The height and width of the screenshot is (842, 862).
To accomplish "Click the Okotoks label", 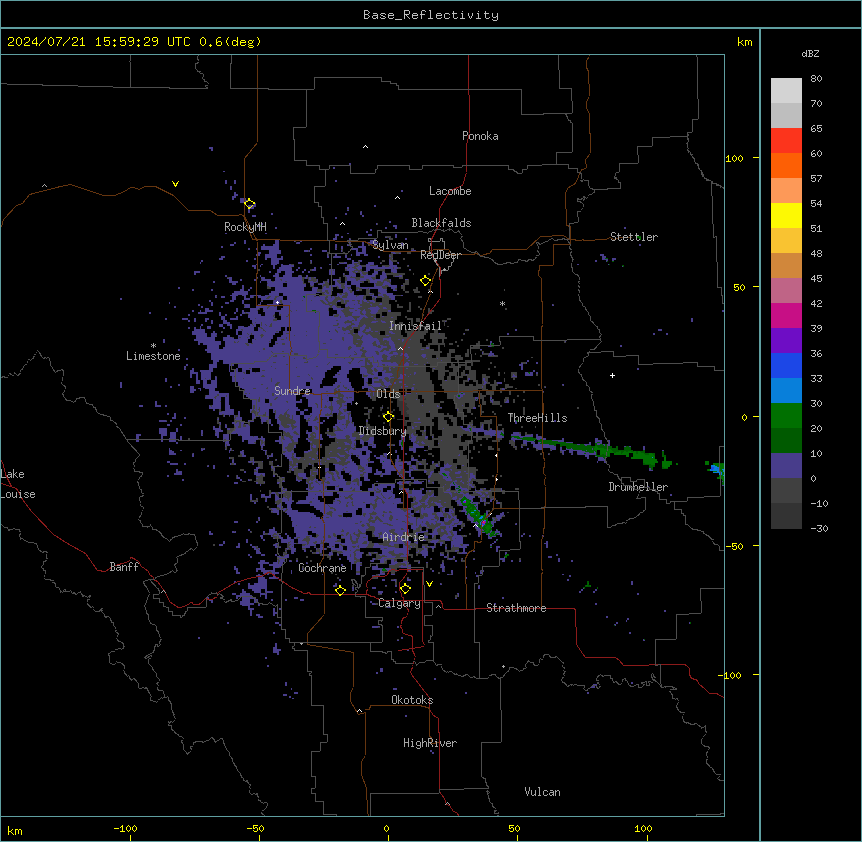I will (412, 700).
